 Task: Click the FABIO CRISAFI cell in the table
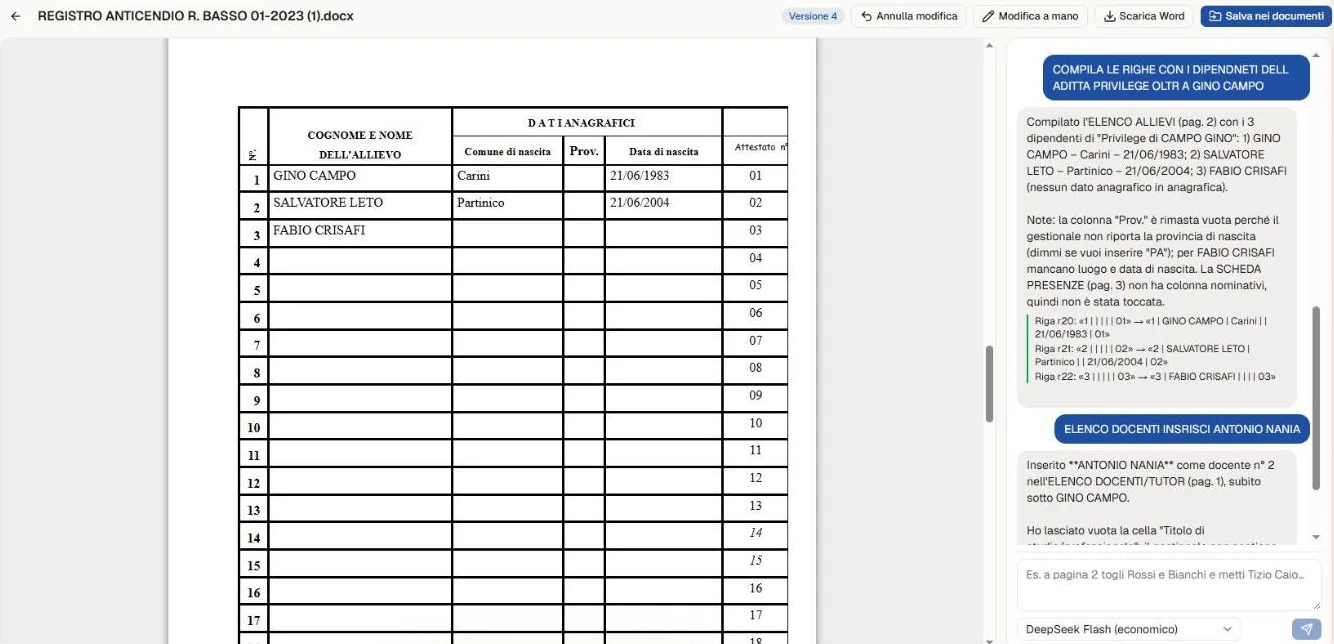coord(361,233)
